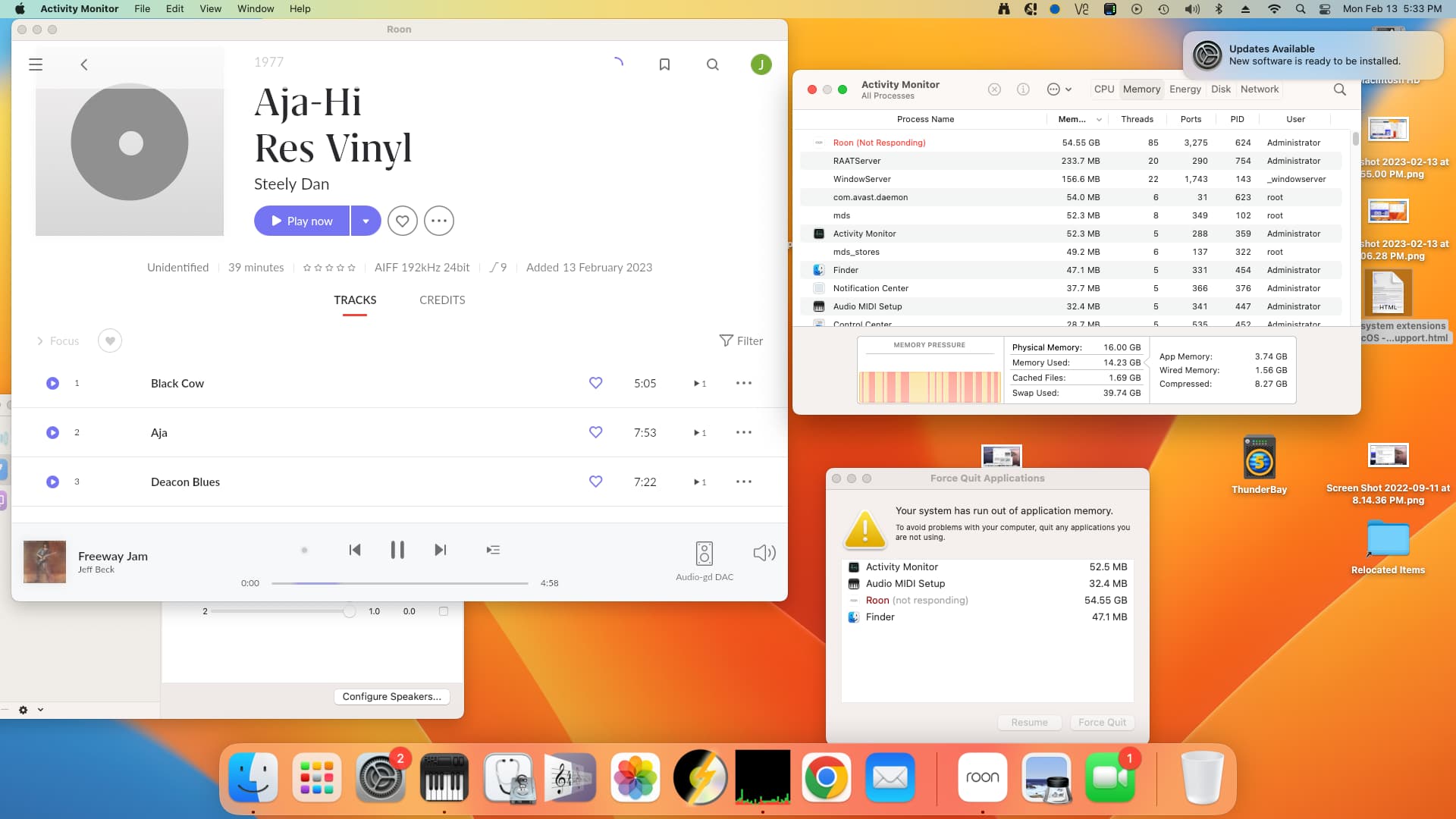The width and height of the screenshot is (1456, 819).
Task: Expand Play now dropdown arrow
Action: (366, 221)
